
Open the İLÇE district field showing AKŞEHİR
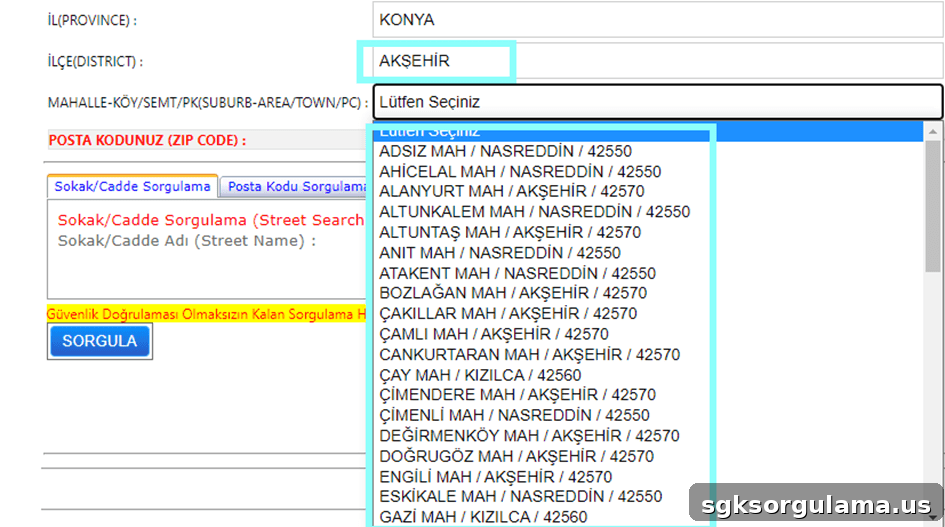pyautogui.click(x=658, y=61)
